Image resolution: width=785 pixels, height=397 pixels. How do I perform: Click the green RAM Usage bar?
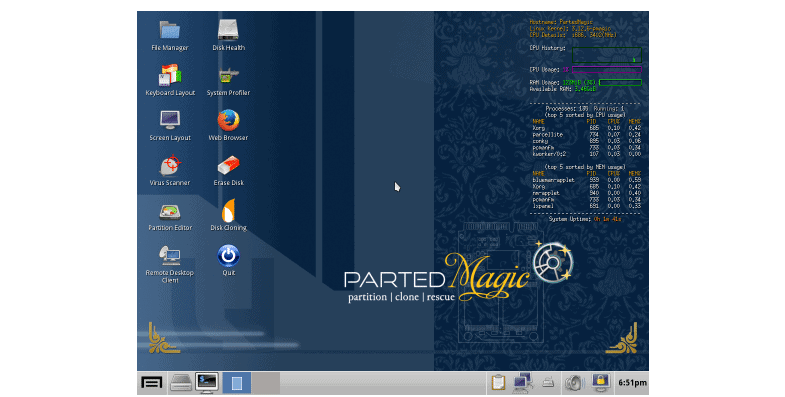coord(620,83)
